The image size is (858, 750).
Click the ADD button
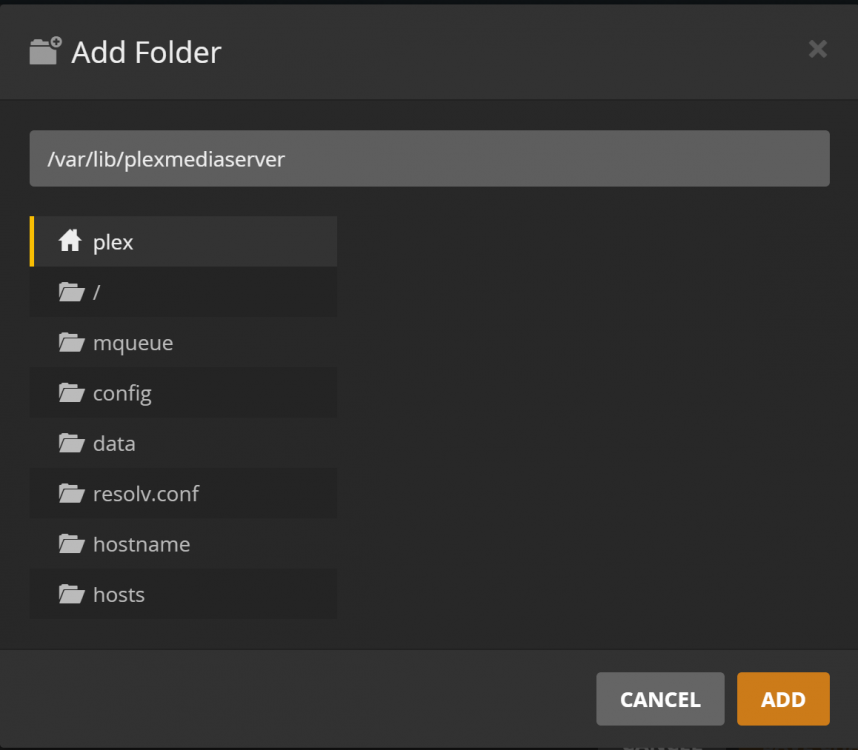coord(783,699)
